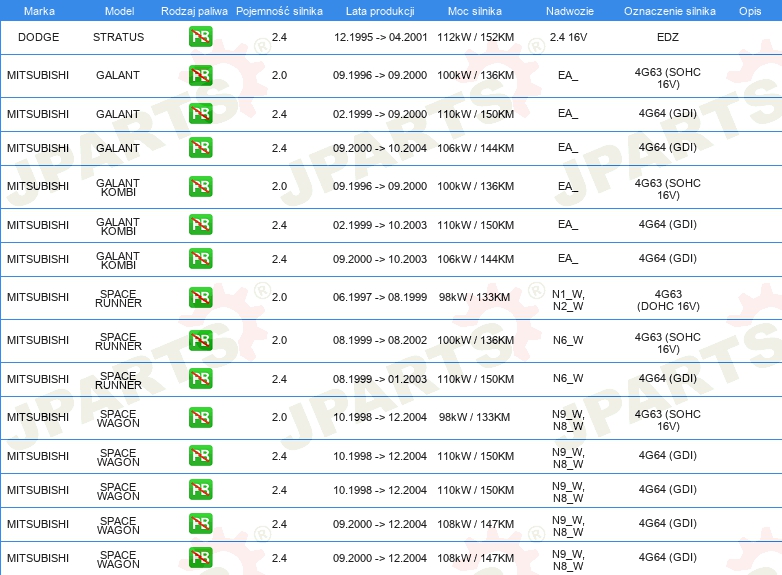Select the 112kW / 152KM power cell
Image resolution: width=782 pixels, height=575 pixels.
475,37
